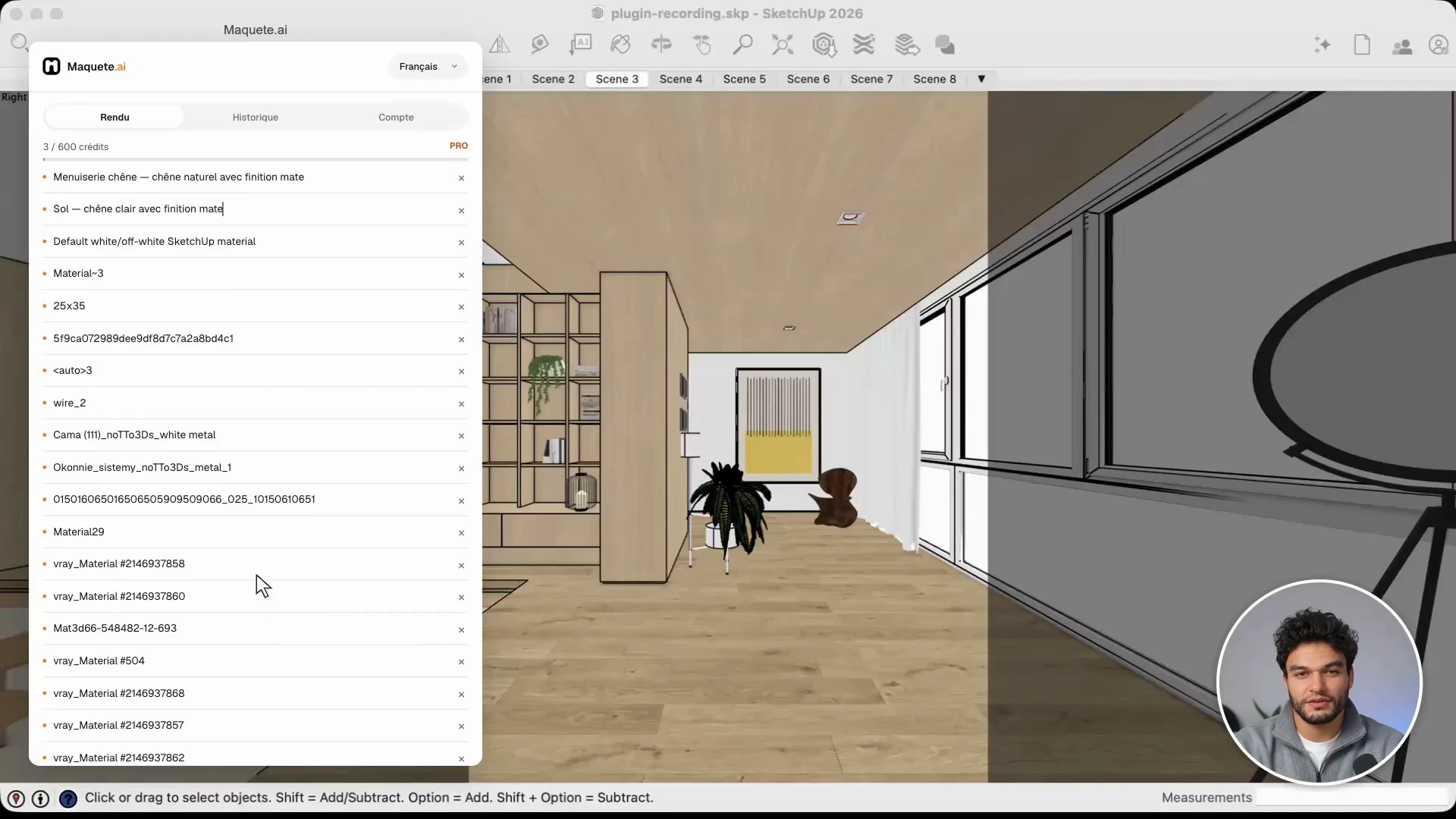Viewport: 1456px width, 819px height.
Task: Remove the Menuiserie chêne material row
Action: tap(461, 178)
